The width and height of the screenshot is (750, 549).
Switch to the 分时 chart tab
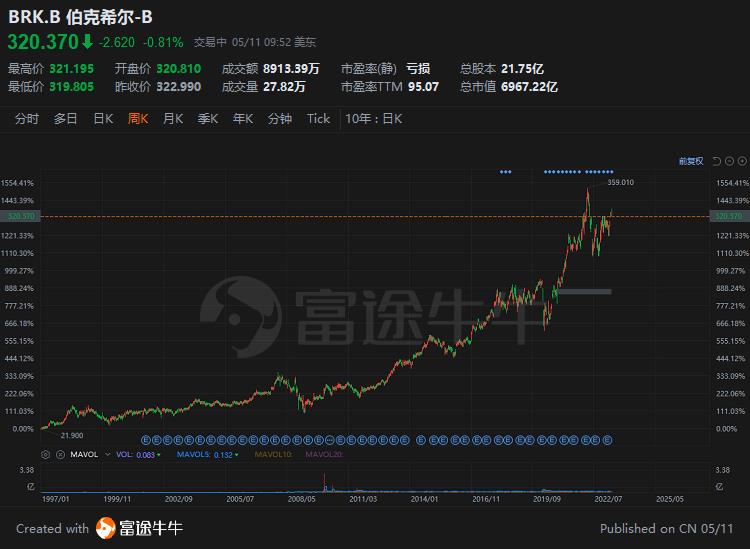click(27, 119)
